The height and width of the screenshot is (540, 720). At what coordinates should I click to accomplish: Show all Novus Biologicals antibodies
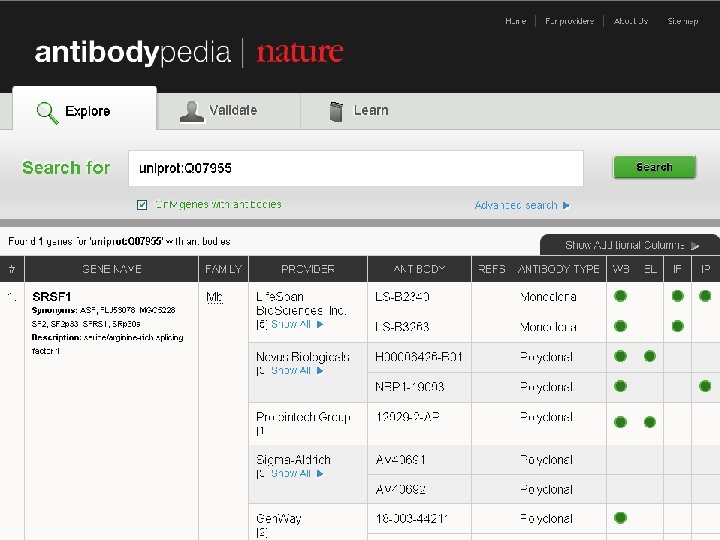pos(297,371)
